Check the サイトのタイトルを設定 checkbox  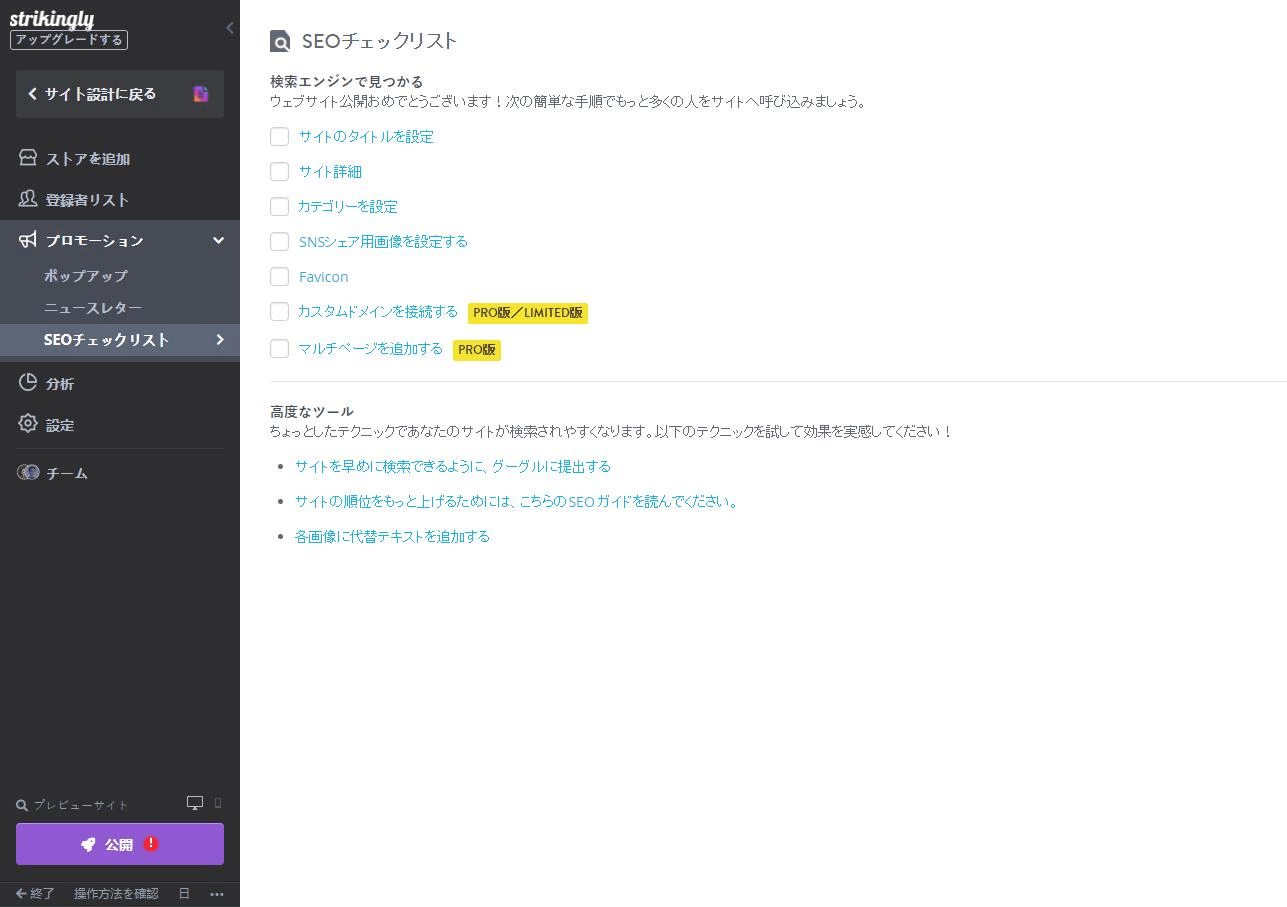pos(280,137)
